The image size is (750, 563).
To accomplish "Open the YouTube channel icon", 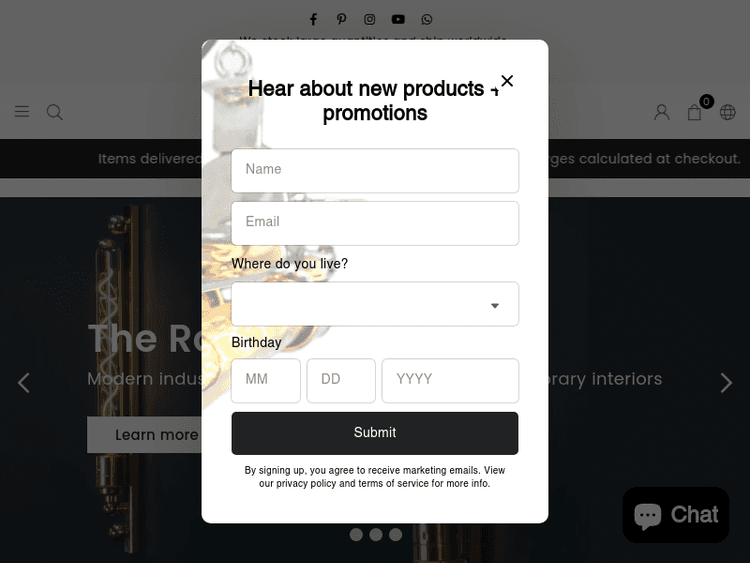I will [x=398, y=19].
